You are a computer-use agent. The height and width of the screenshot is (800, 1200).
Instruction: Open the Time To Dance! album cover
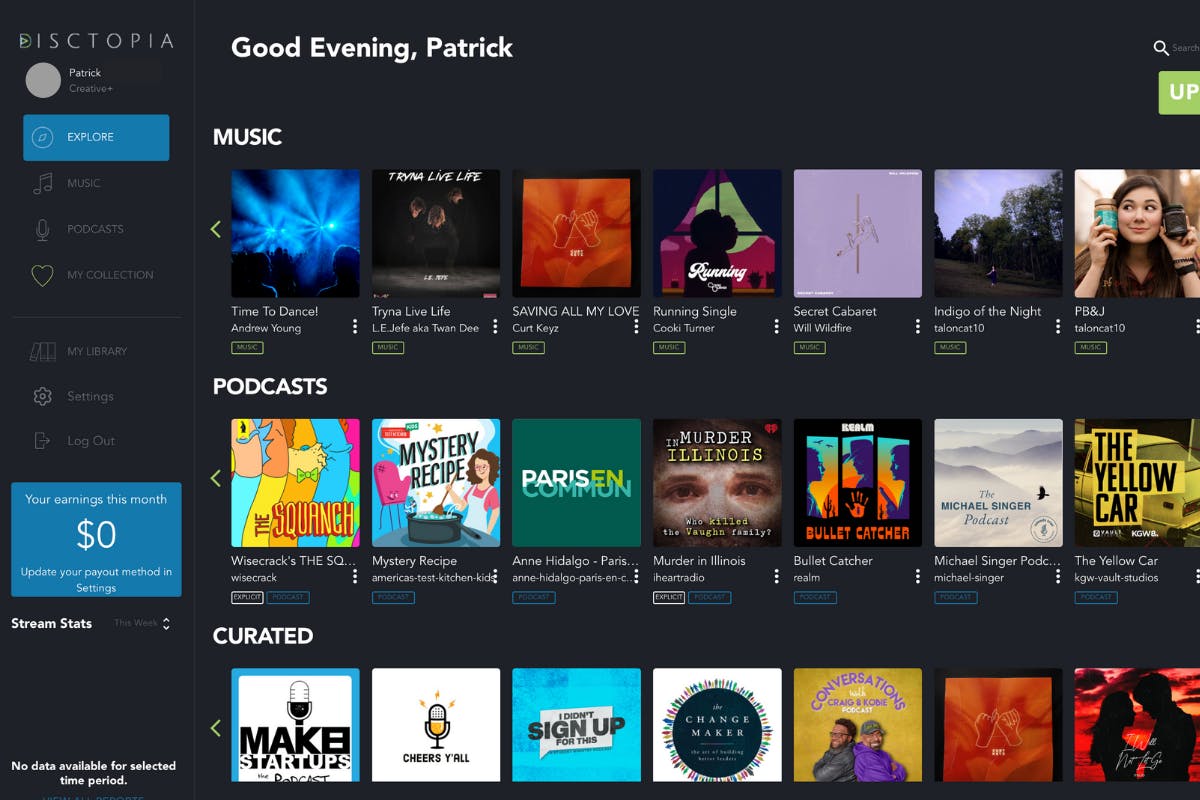[x=295, y=233]
